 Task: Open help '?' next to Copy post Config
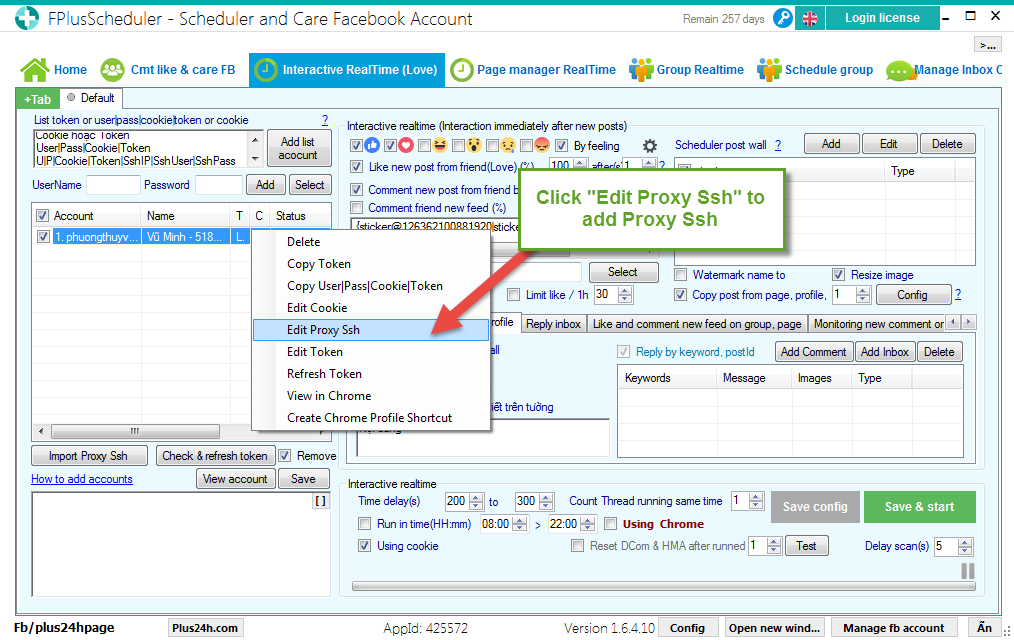[958, 294]
